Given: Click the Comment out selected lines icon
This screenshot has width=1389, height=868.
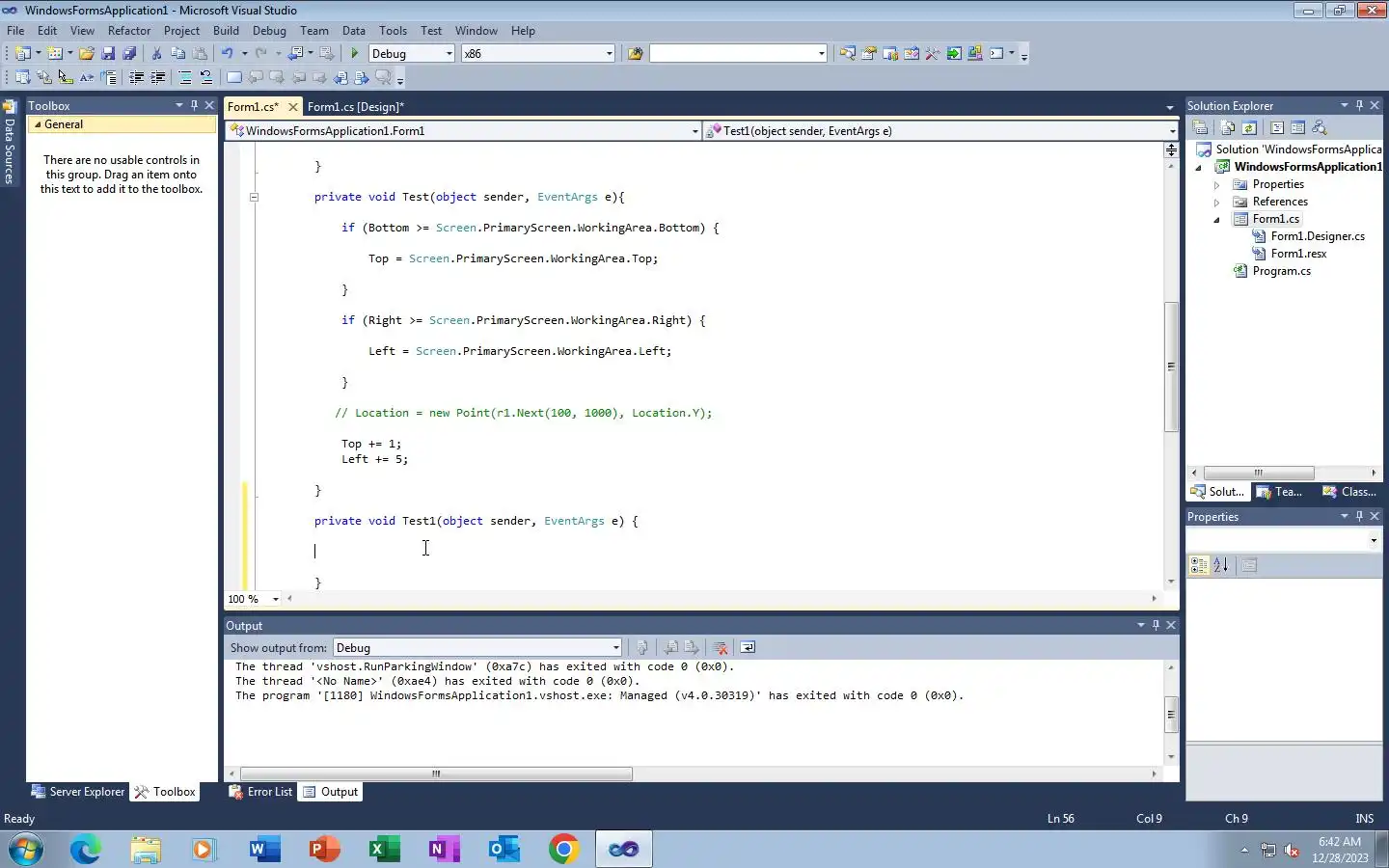Looking at the screenshot, I should tap(184, 77).
